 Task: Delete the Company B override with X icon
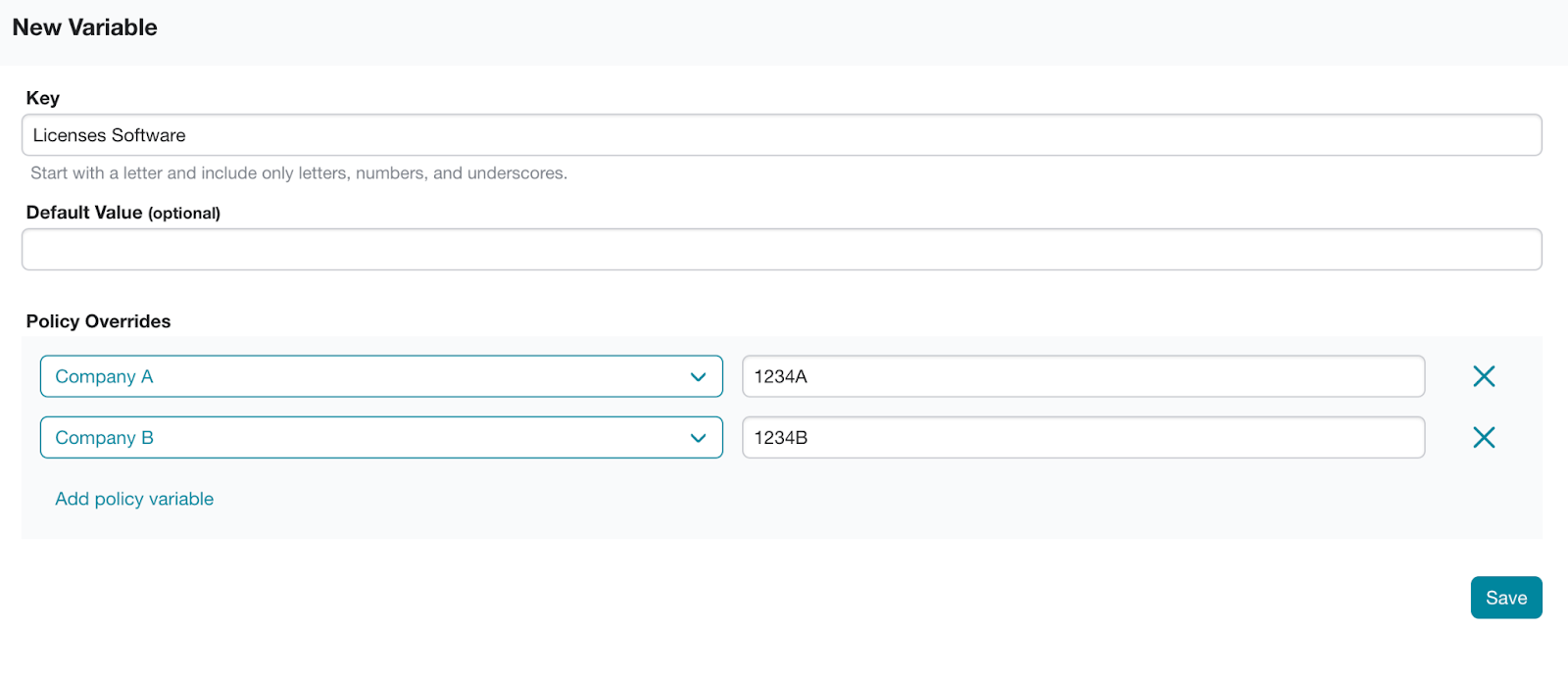[1484, 437]
